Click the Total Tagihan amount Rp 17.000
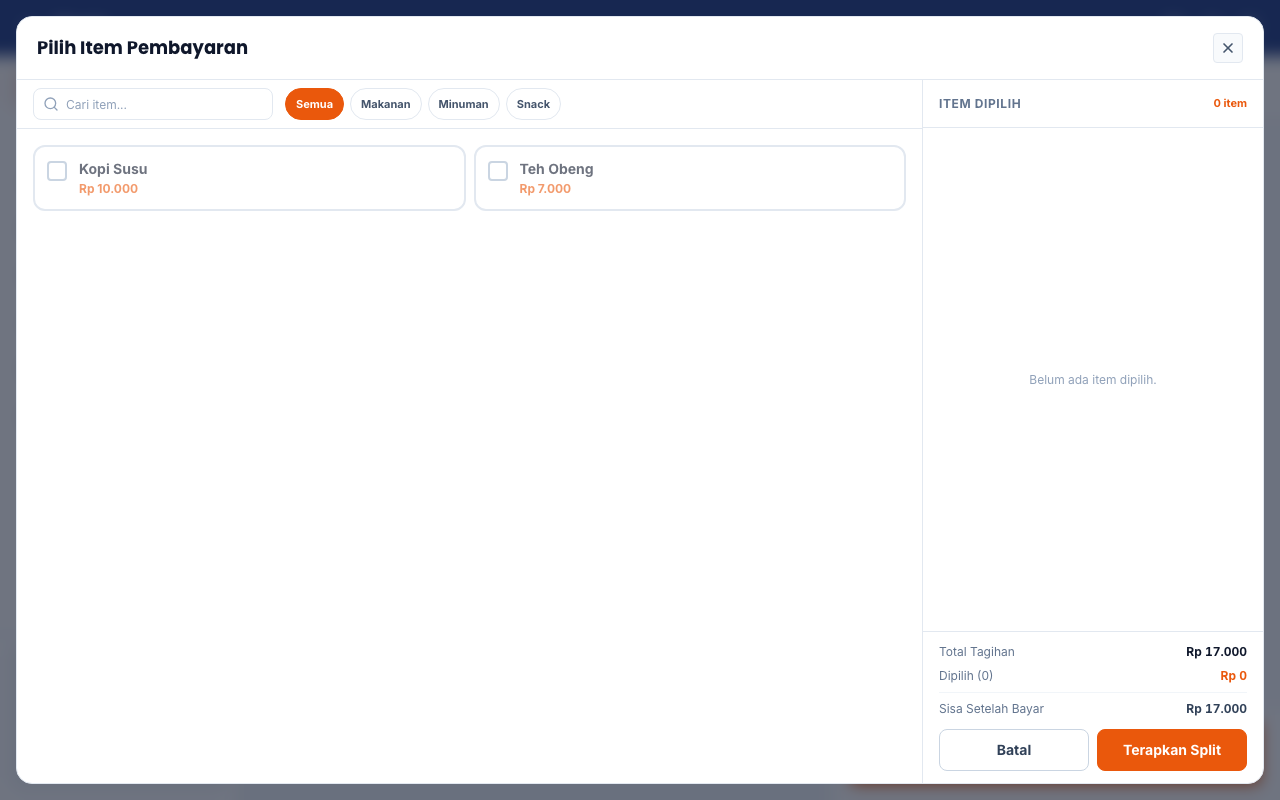1280x800 pixels. (x=1216, y=652)
